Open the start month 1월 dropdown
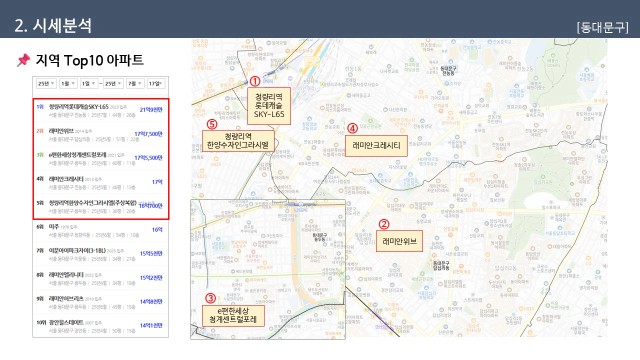Image resolution: width=640 pixels, height=360 pixels. pyautogui.click(x=68, y=84)
